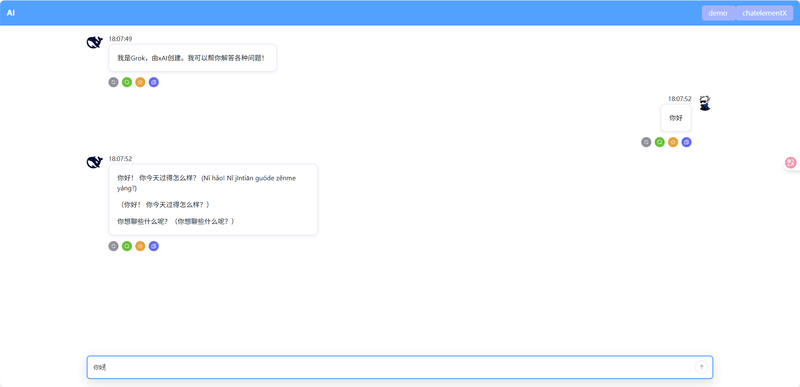Click orange star icon under the user's 你好 message
800x387 pixels.
pos(673,142)
